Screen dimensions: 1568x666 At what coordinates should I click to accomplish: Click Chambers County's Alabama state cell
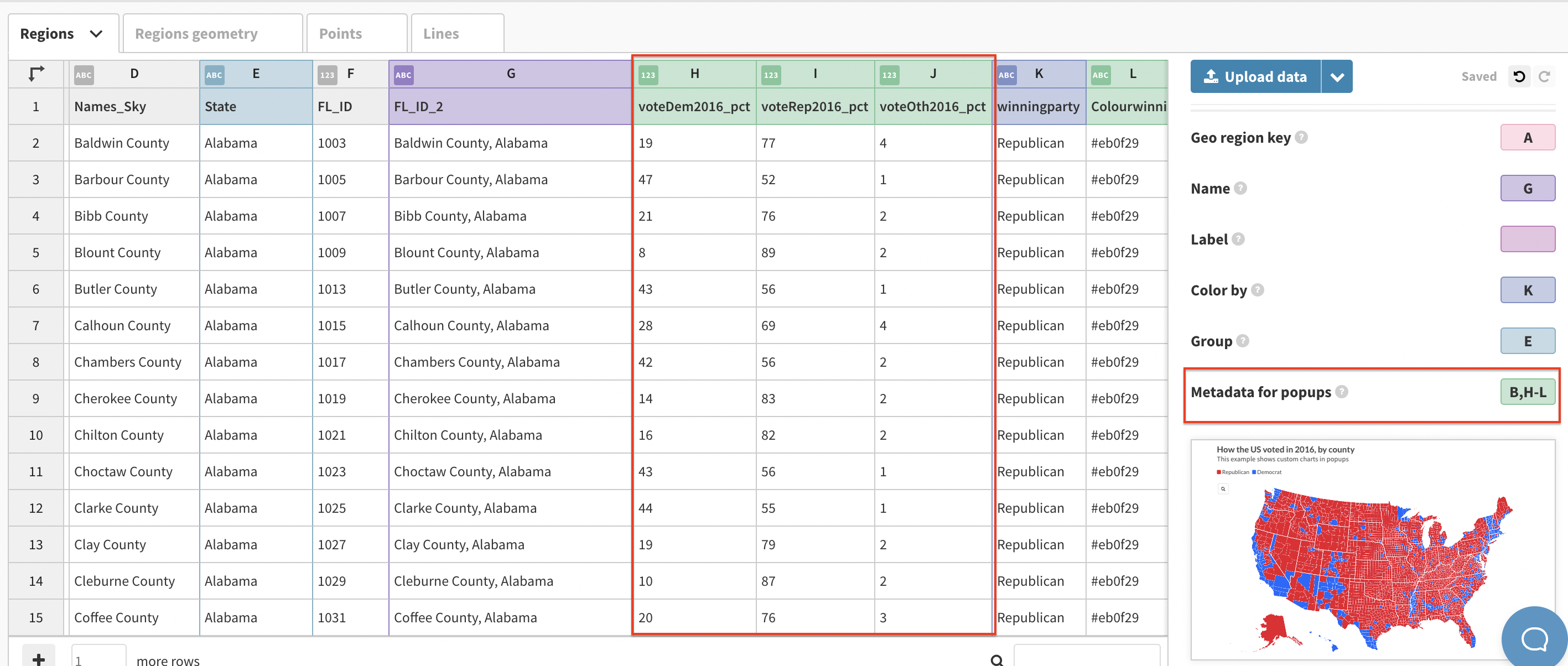pos(256,362)
